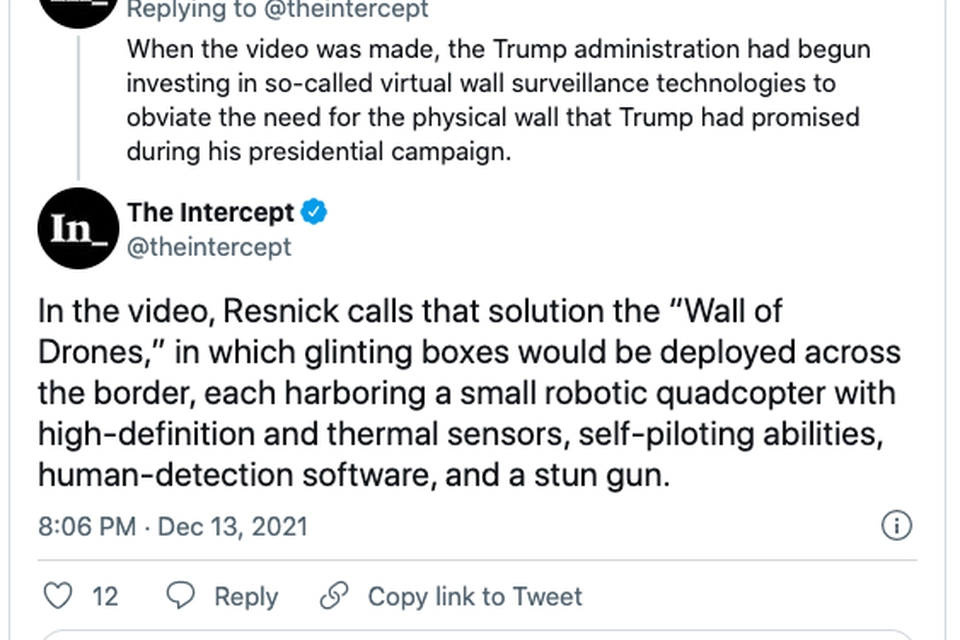The image size is (960, 640).
Task: Open the circled info icon beside timestamp
Action: click(x=896, y=525)
